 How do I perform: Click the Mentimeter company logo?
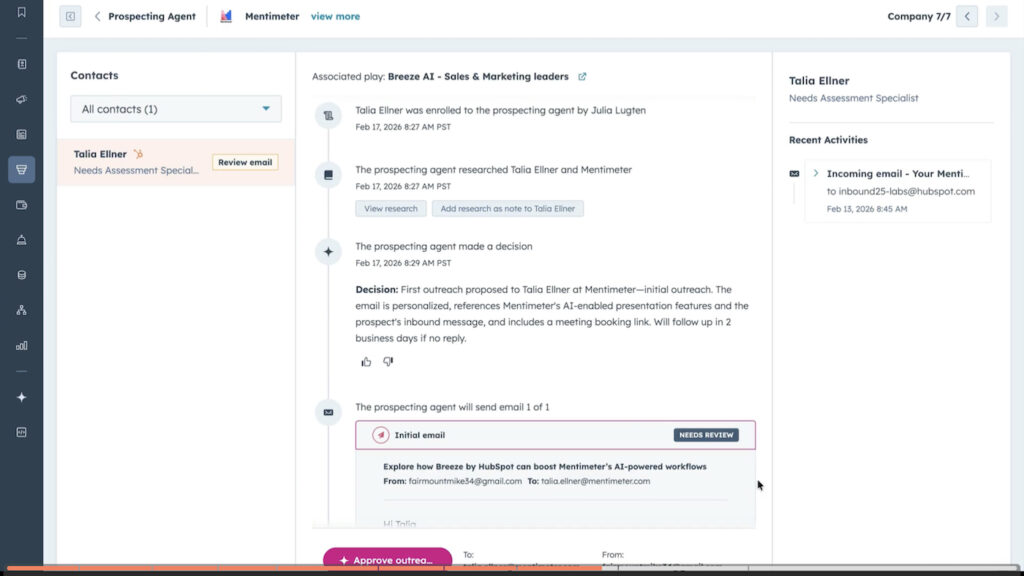226,16
